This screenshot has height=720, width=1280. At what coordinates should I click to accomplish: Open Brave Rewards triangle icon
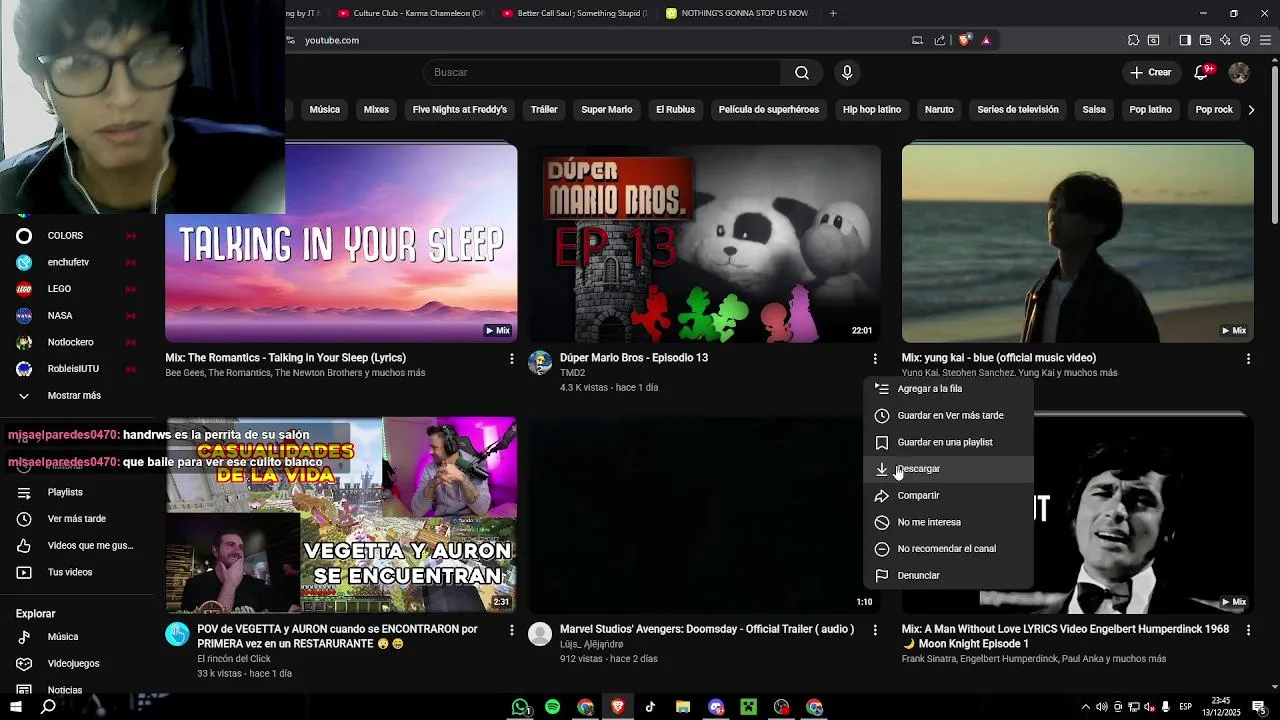coord(986,40)
